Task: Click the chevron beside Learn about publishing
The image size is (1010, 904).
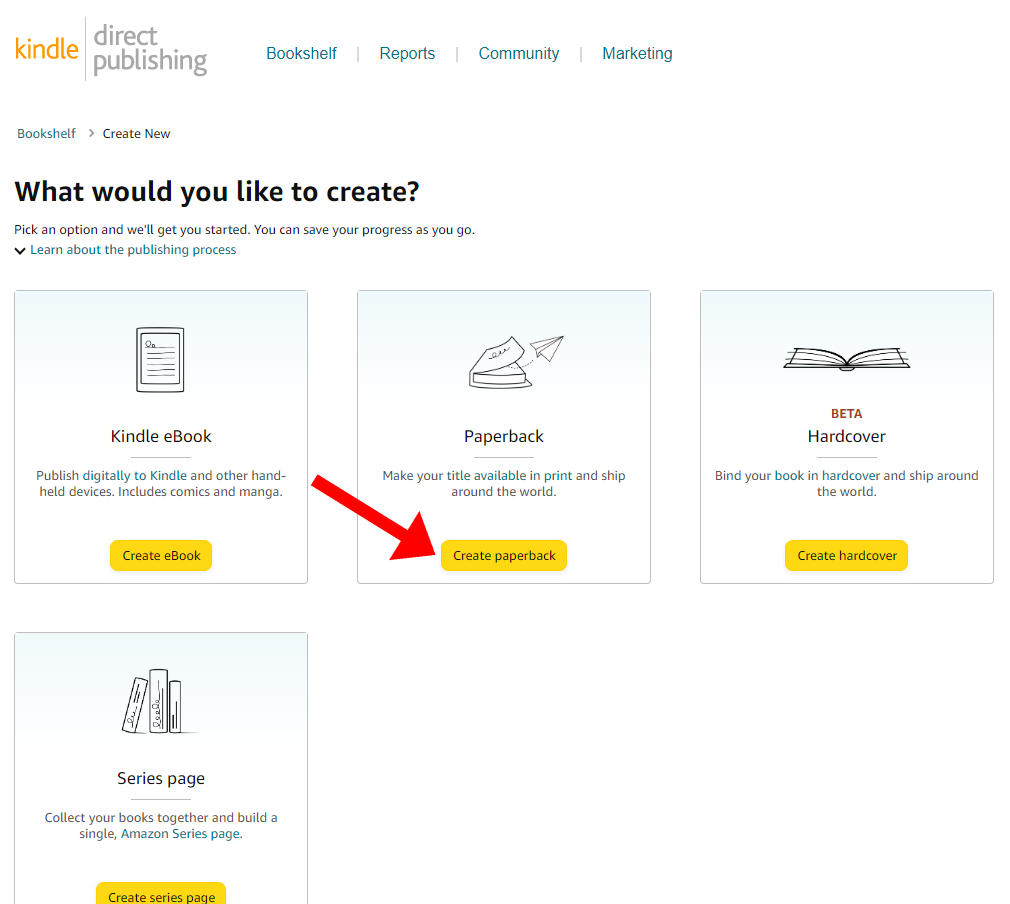Action: [20, 251]
